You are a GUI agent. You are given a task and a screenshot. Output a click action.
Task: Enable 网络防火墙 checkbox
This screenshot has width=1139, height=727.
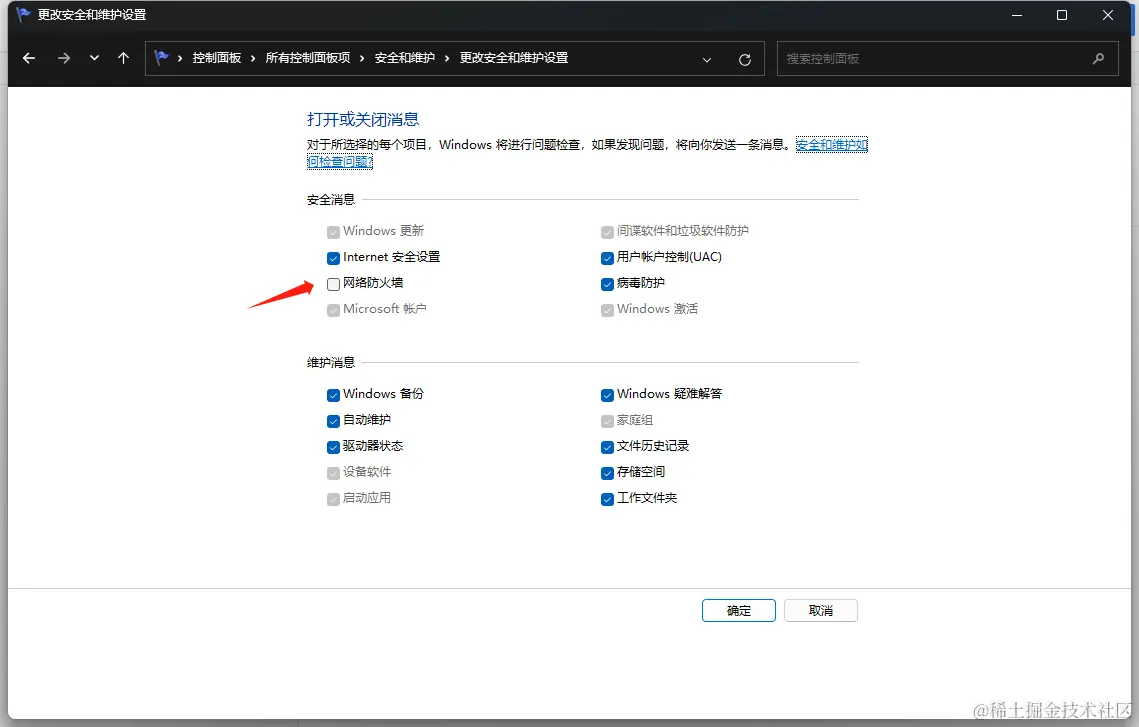point(333,284)
